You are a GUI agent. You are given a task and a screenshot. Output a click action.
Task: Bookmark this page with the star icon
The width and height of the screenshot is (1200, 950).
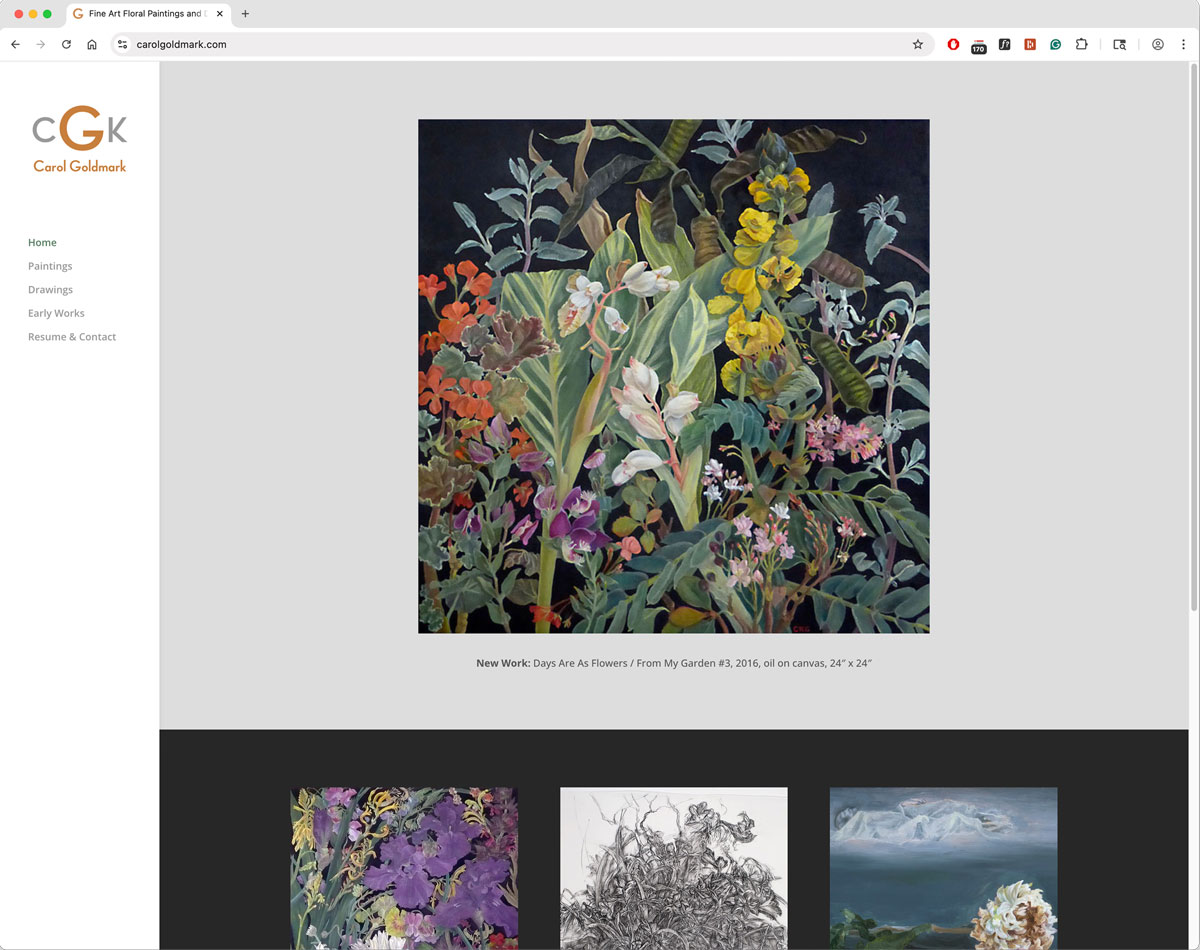tap(917, 44)
